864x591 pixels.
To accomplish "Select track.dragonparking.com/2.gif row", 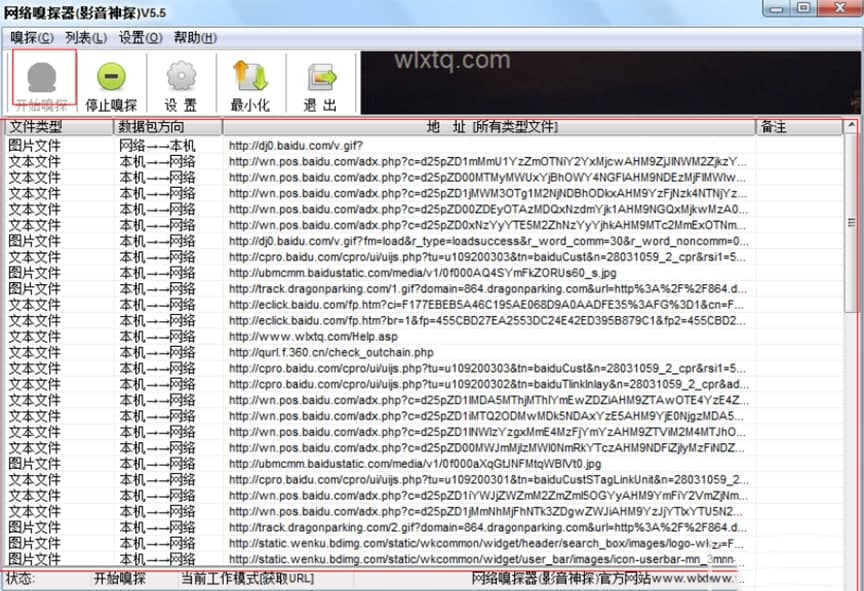I will 424,528.
